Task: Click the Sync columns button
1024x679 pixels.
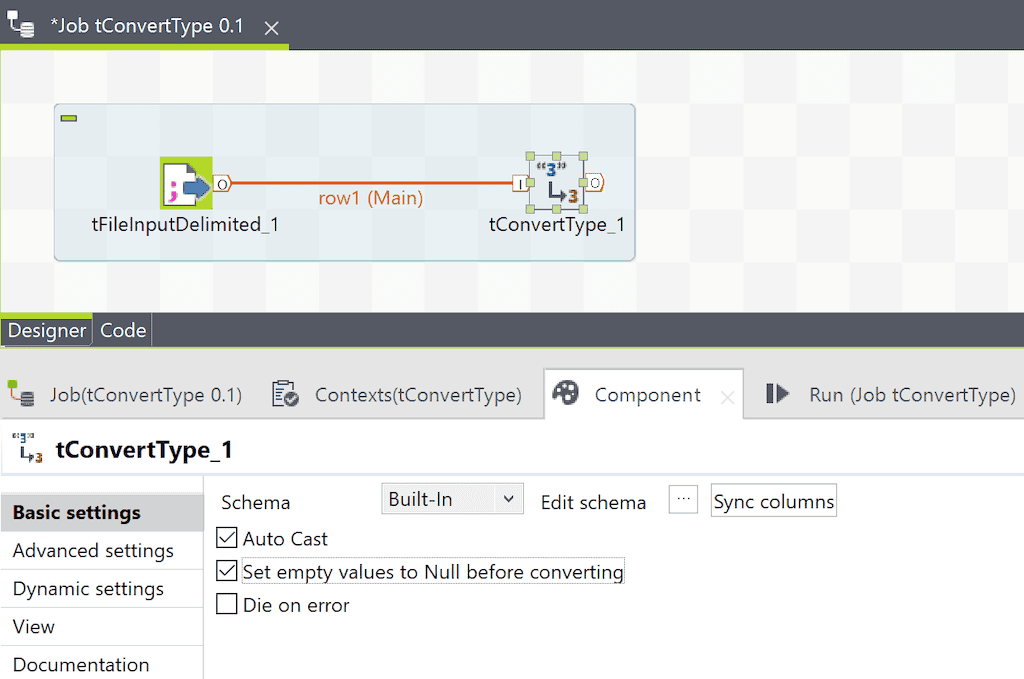Action: pos(773,499)
